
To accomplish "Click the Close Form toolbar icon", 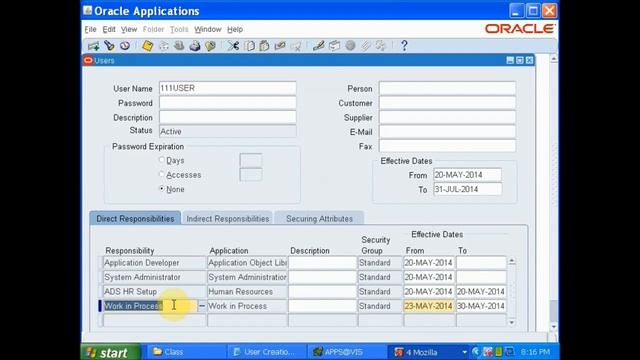I will point(210,46).
